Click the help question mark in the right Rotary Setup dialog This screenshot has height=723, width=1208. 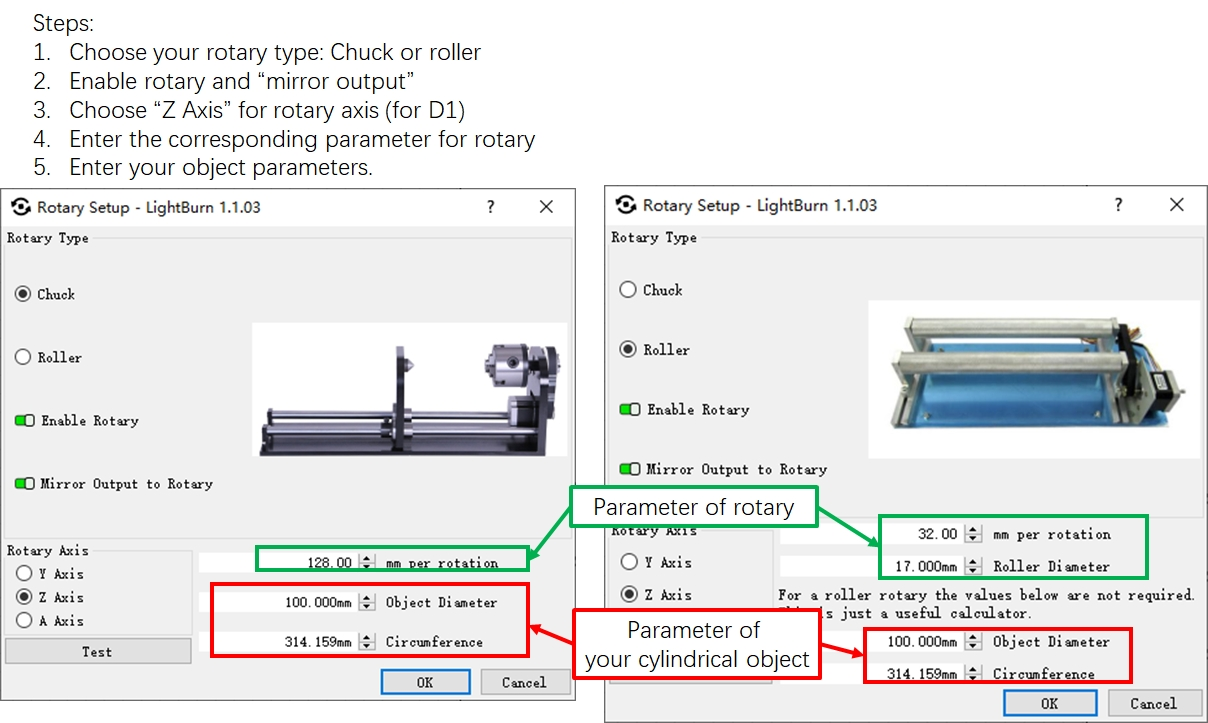tap(1118, 205)
